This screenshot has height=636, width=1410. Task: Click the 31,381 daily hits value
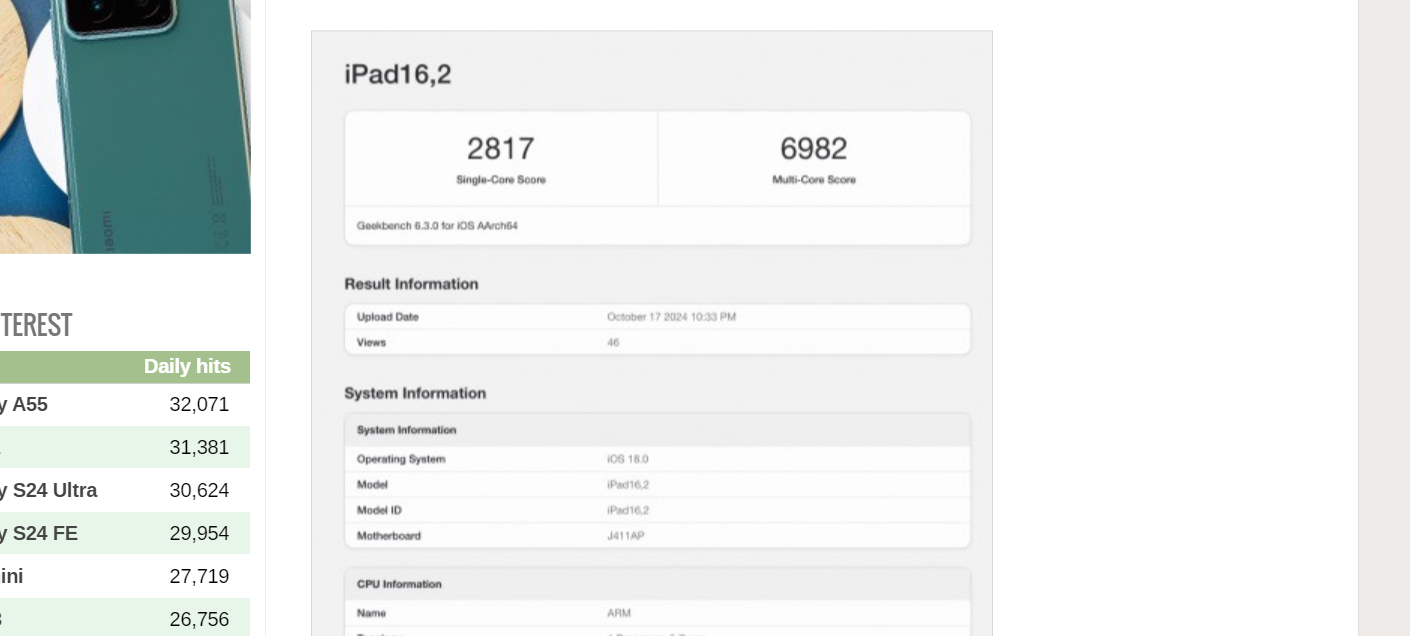click(199, 448)
